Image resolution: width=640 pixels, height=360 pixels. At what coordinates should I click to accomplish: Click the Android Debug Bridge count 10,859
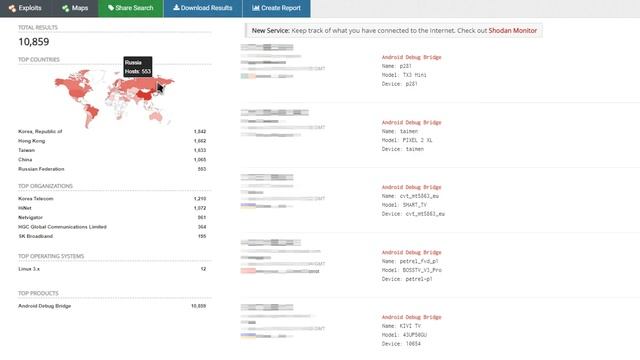198,306
